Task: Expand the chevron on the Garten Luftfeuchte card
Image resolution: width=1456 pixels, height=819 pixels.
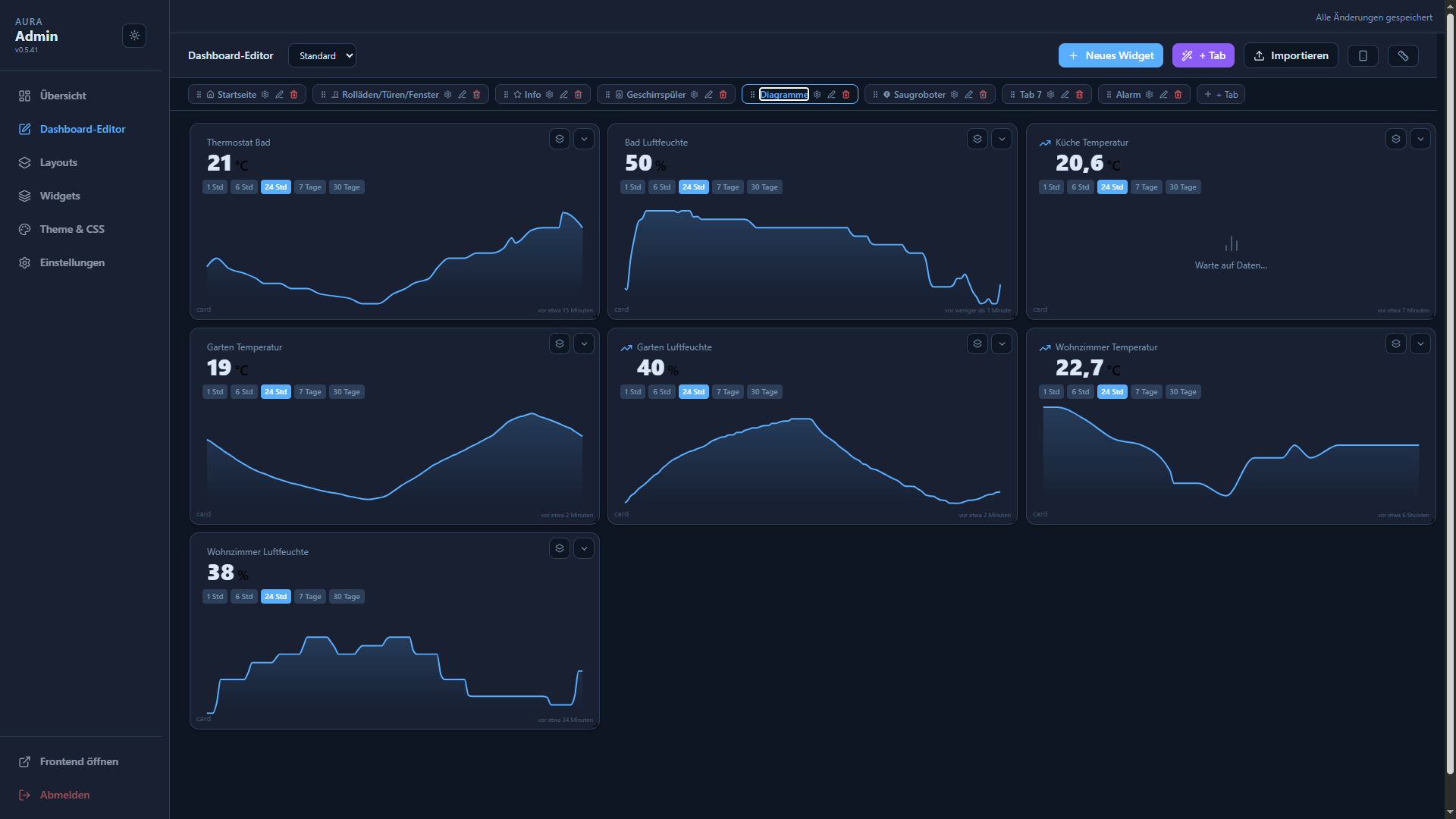Action: [1002, 344]
